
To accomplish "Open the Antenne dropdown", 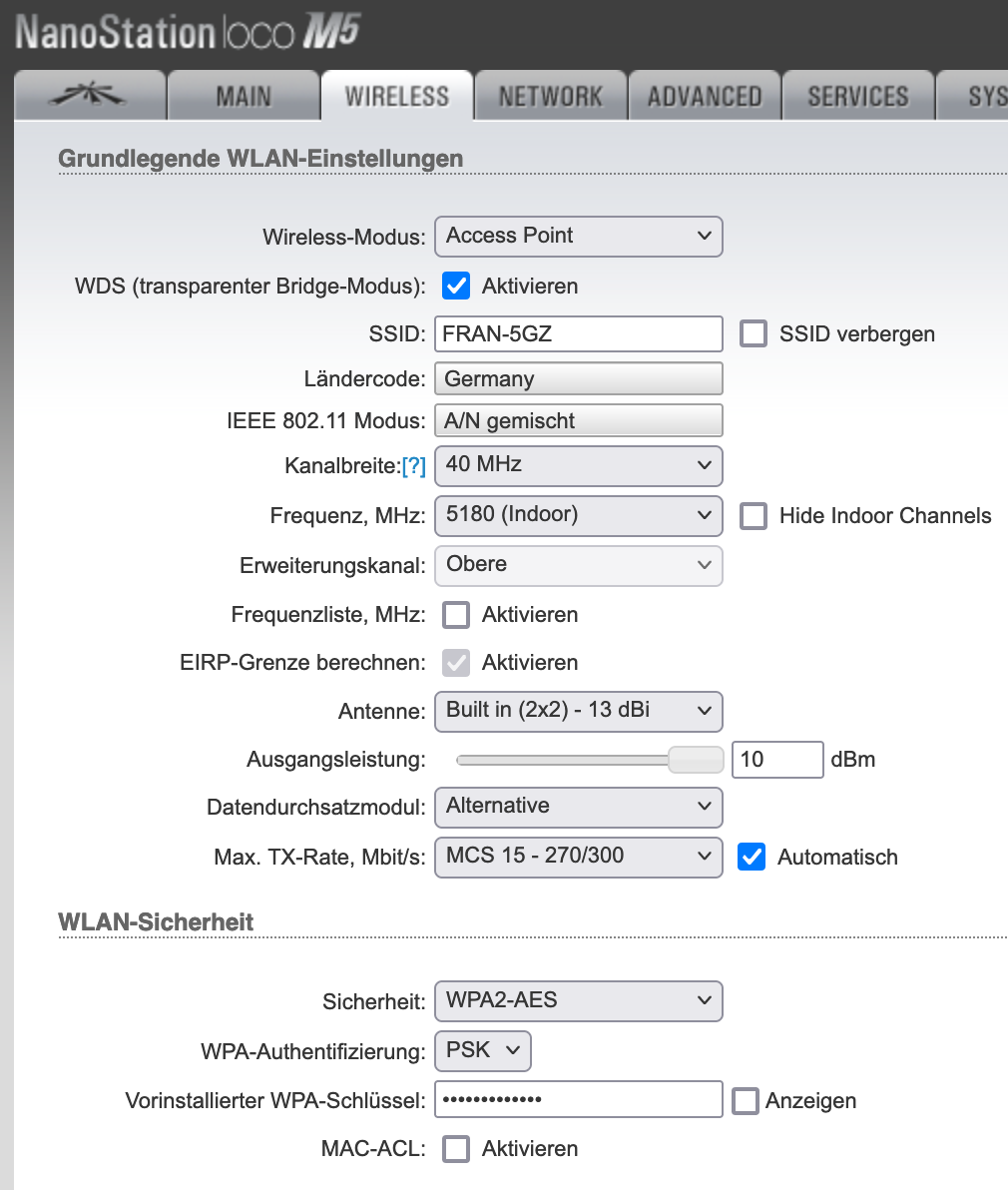I will 579,711.
